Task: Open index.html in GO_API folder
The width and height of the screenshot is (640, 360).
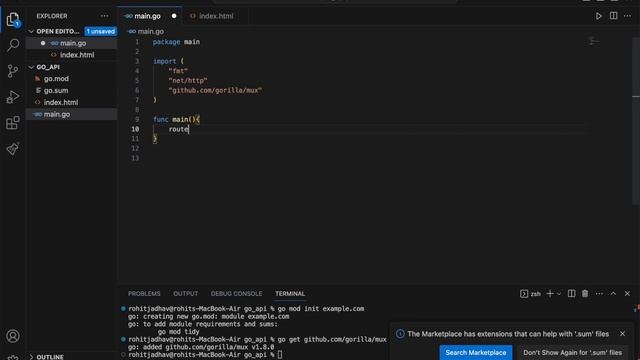Action: pyautogui.click(x=72, y=102)
